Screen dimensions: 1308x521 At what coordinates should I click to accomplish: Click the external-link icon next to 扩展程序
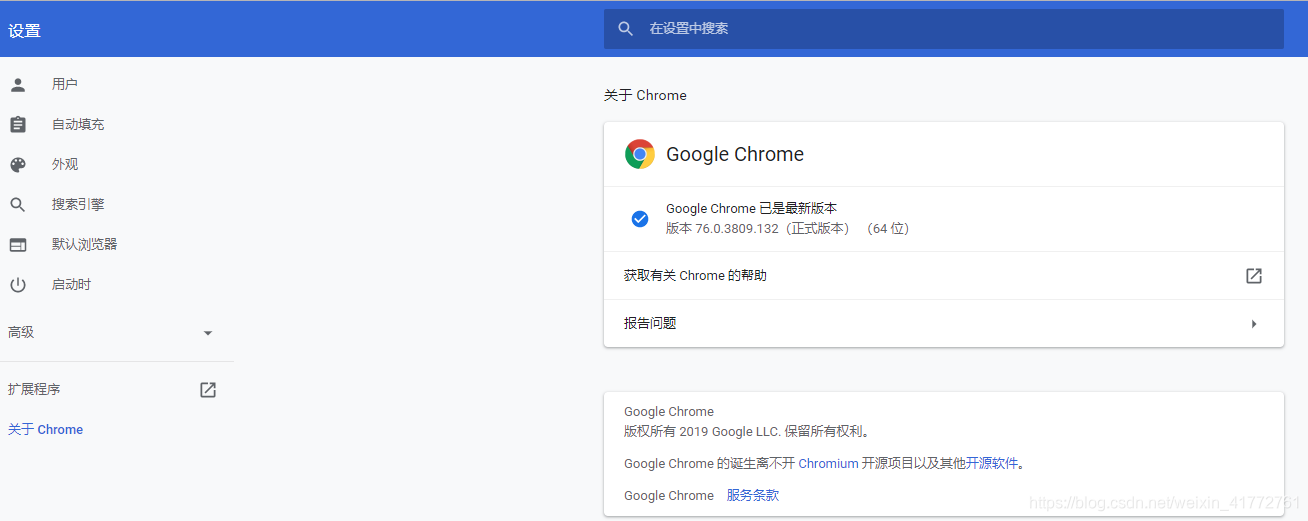(x=208, y=390)
